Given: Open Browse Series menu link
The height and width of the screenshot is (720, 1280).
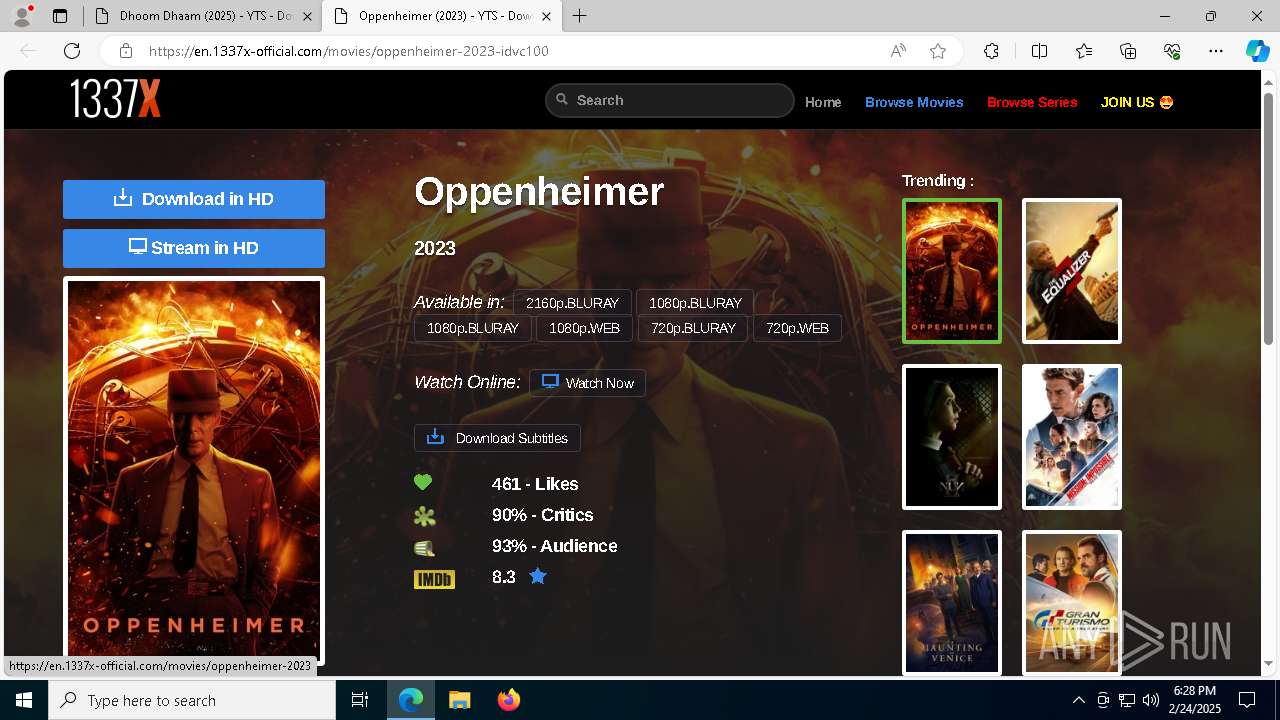Looking at the screenshot, I should 1032,102.
